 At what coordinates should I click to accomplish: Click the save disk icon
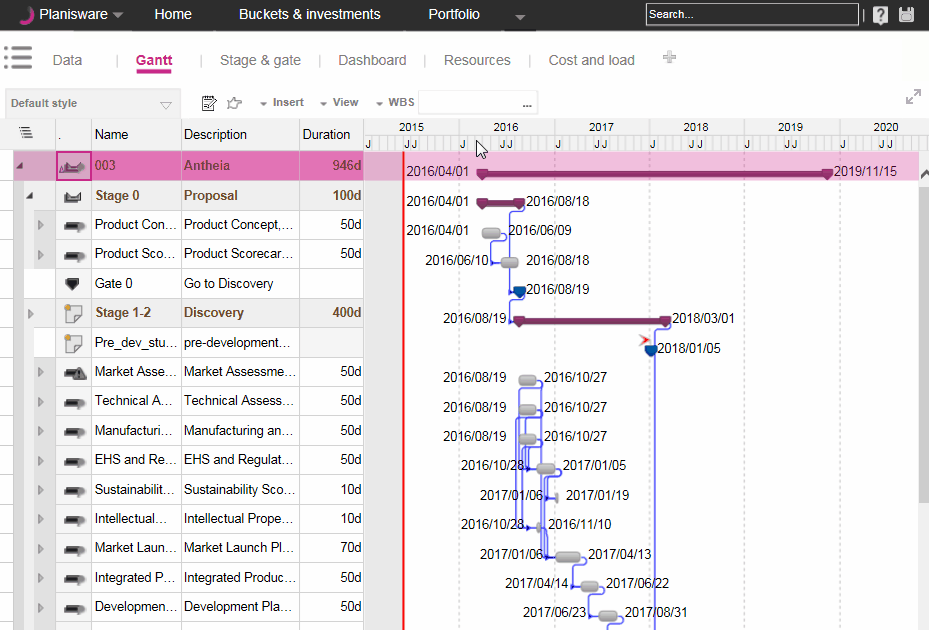click(906, 15)
